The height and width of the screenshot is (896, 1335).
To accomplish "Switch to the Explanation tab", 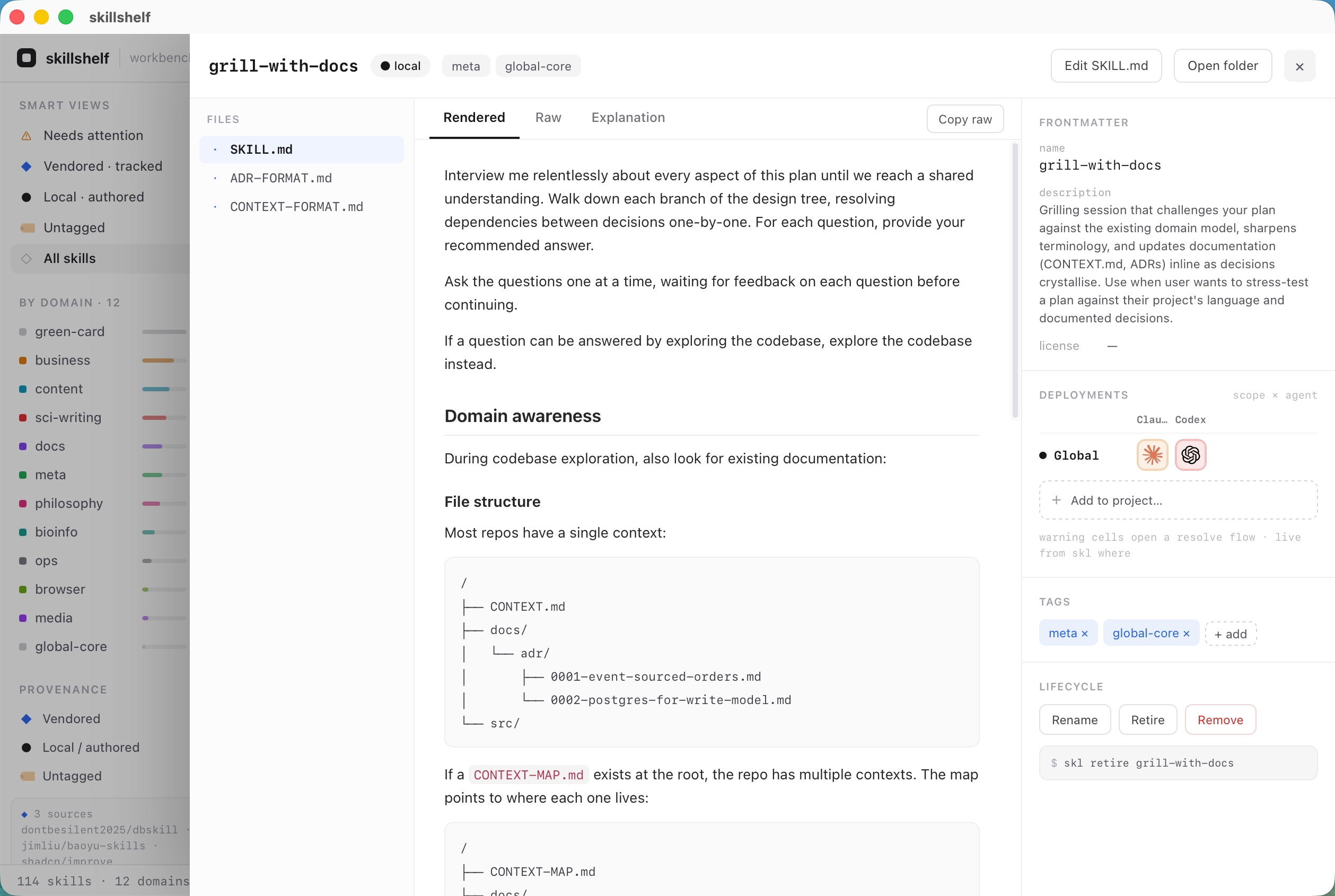I will click(x=628, y=118).
